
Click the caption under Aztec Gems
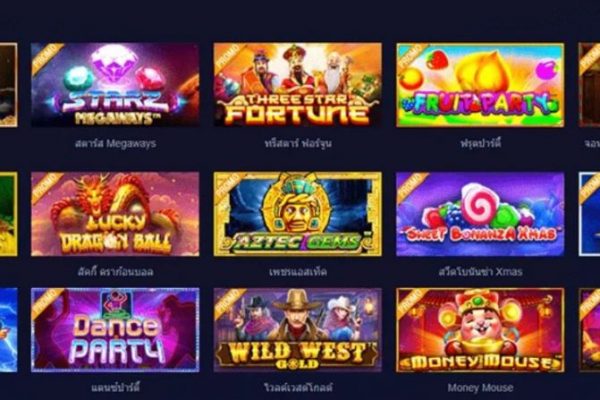coord(298,272)
